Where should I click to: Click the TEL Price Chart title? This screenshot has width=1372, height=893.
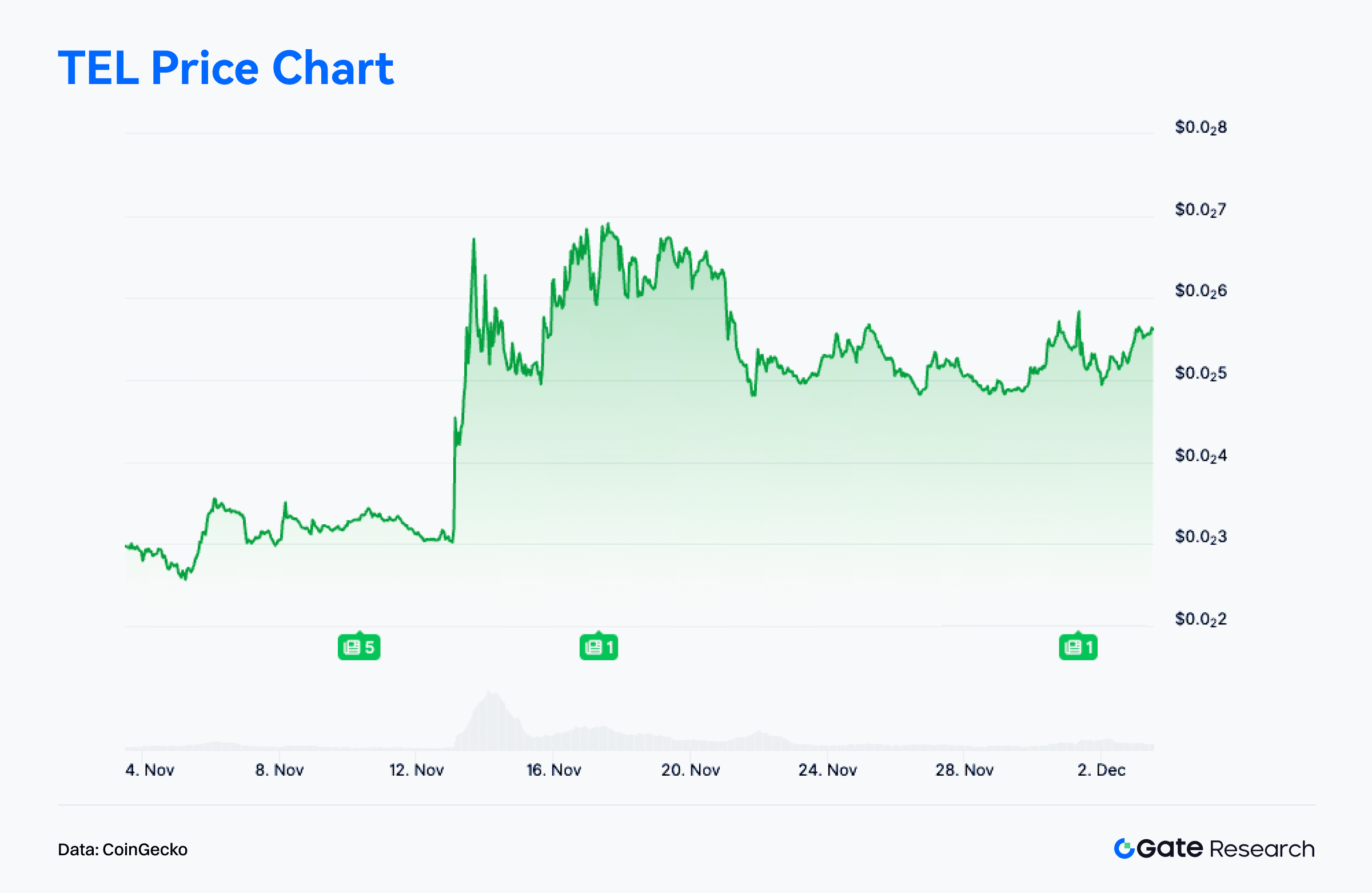(x=225, y=68)
